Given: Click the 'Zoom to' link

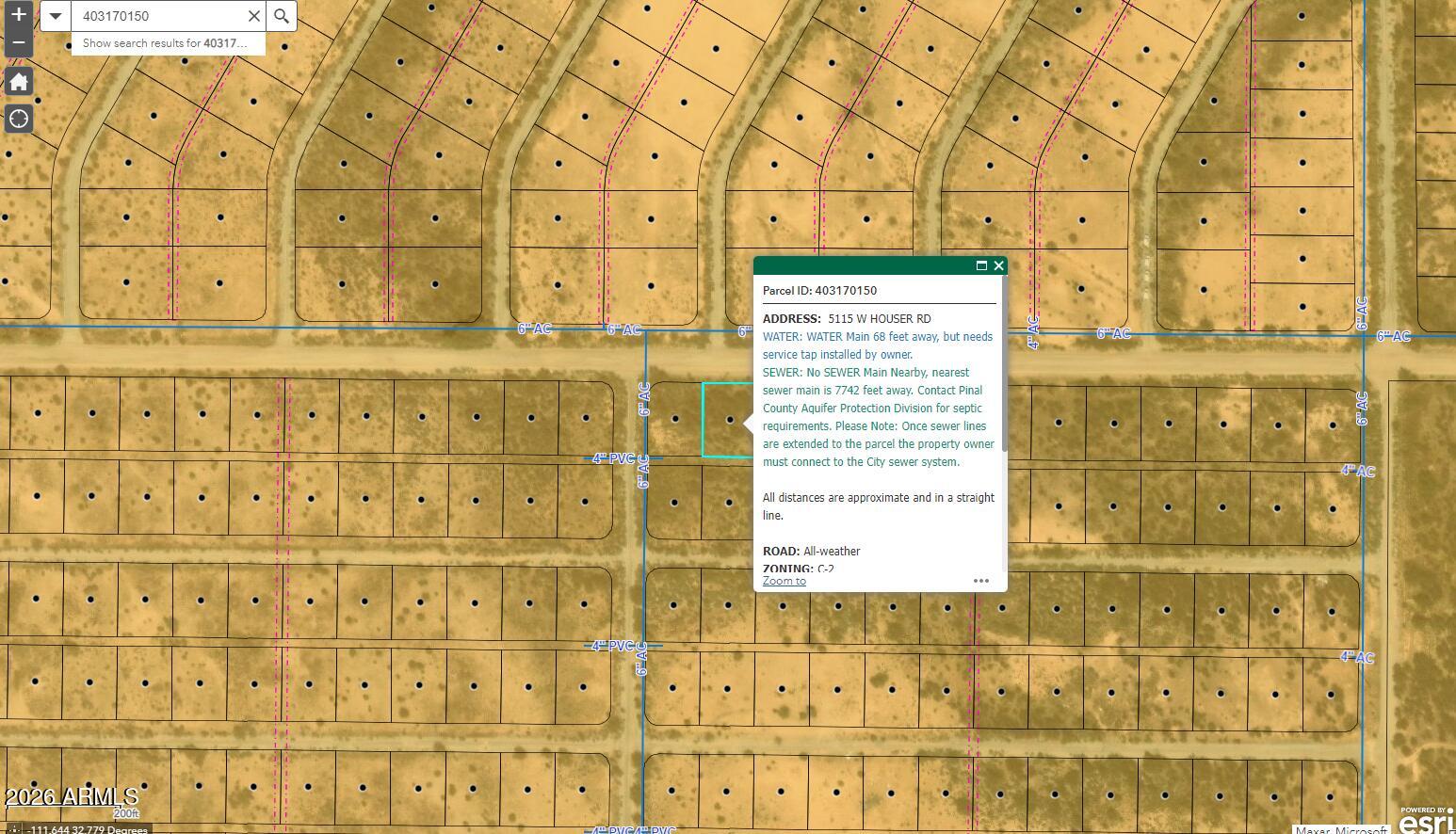Looking at the screenshot, I should click(784, 581).
